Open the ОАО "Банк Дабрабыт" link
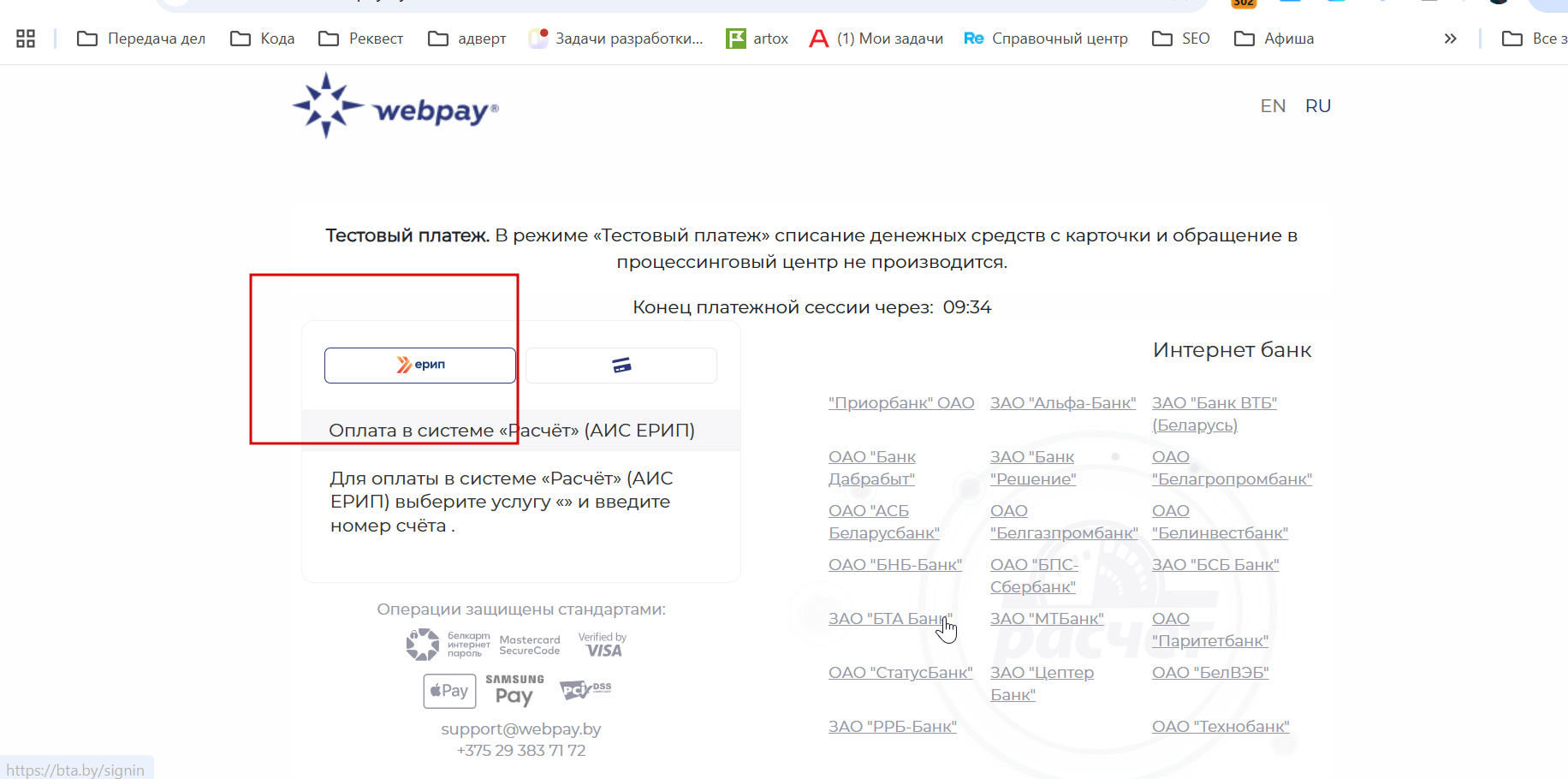This screenshot has width=1568, height=779. (872, 468)
